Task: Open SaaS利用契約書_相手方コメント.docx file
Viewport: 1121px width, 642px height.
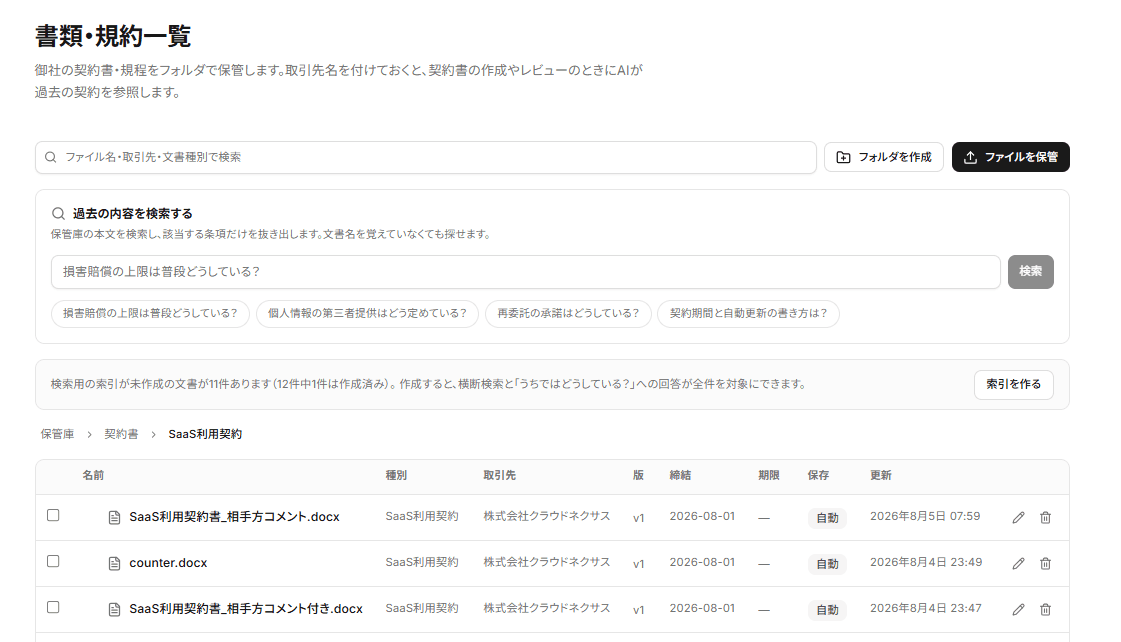Action: [234, 517]
